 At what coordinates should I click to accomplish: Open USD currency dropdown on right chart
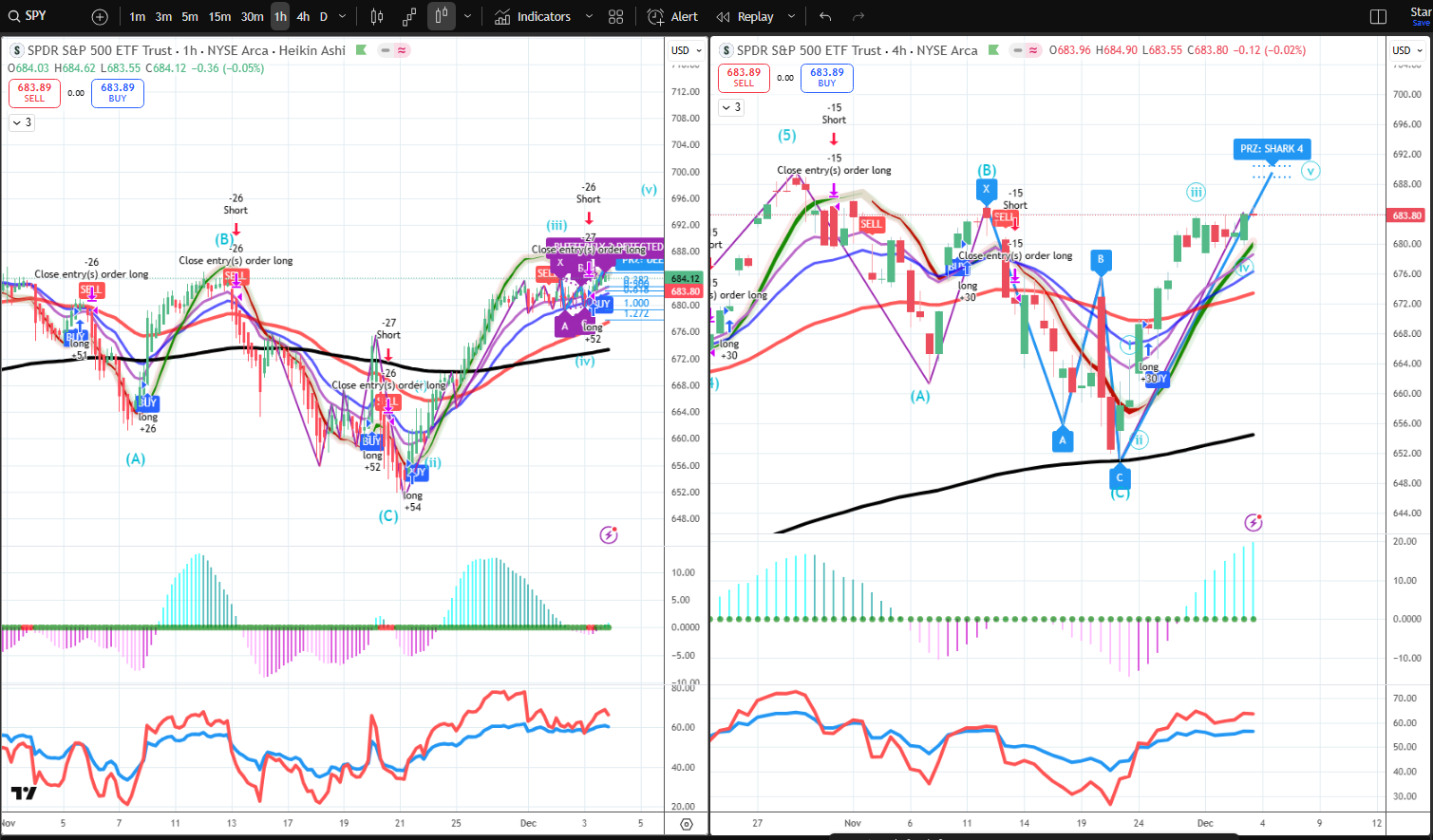[1406, 50]
